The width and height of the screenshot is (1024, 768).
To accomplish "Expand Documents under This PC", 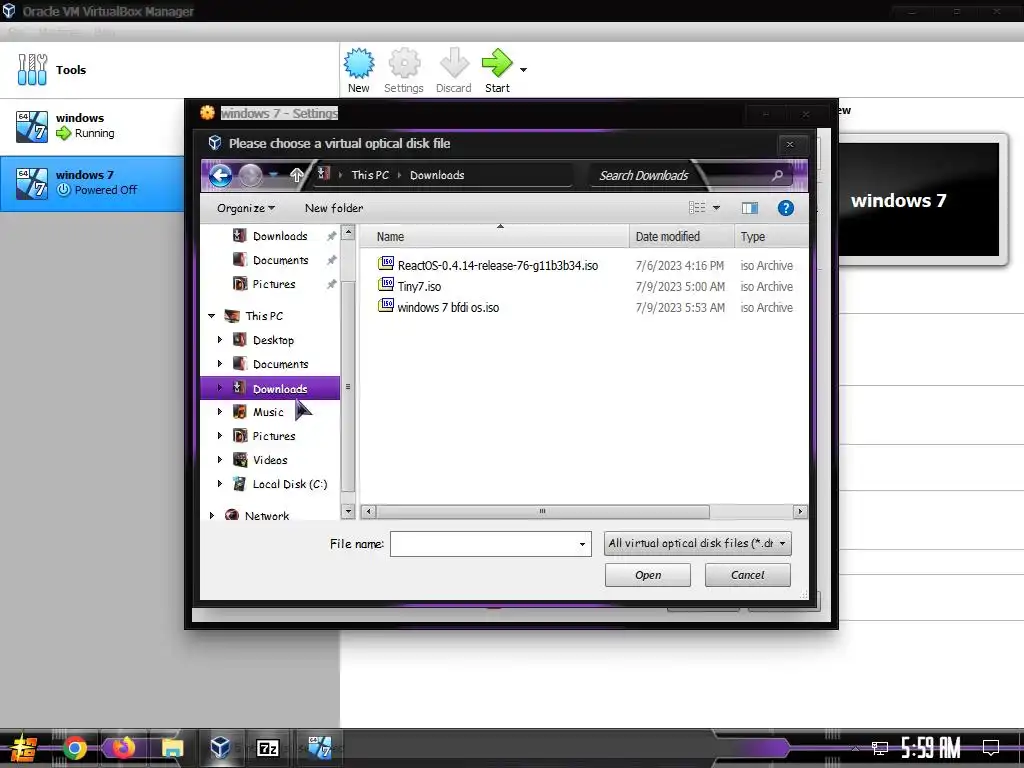I will click(x=219, y=364).
